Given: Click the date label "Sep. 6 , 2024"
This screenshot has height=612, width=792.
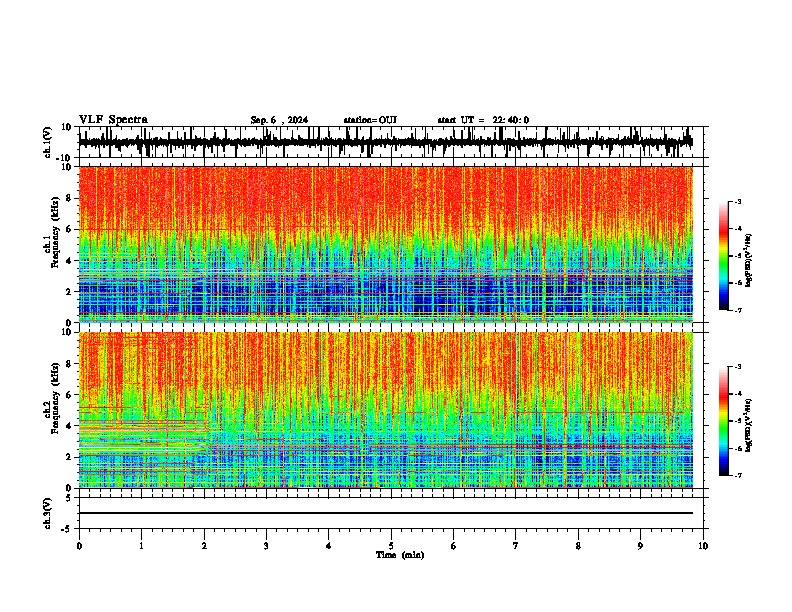Looking at the screenshot, I should point(279,120).
